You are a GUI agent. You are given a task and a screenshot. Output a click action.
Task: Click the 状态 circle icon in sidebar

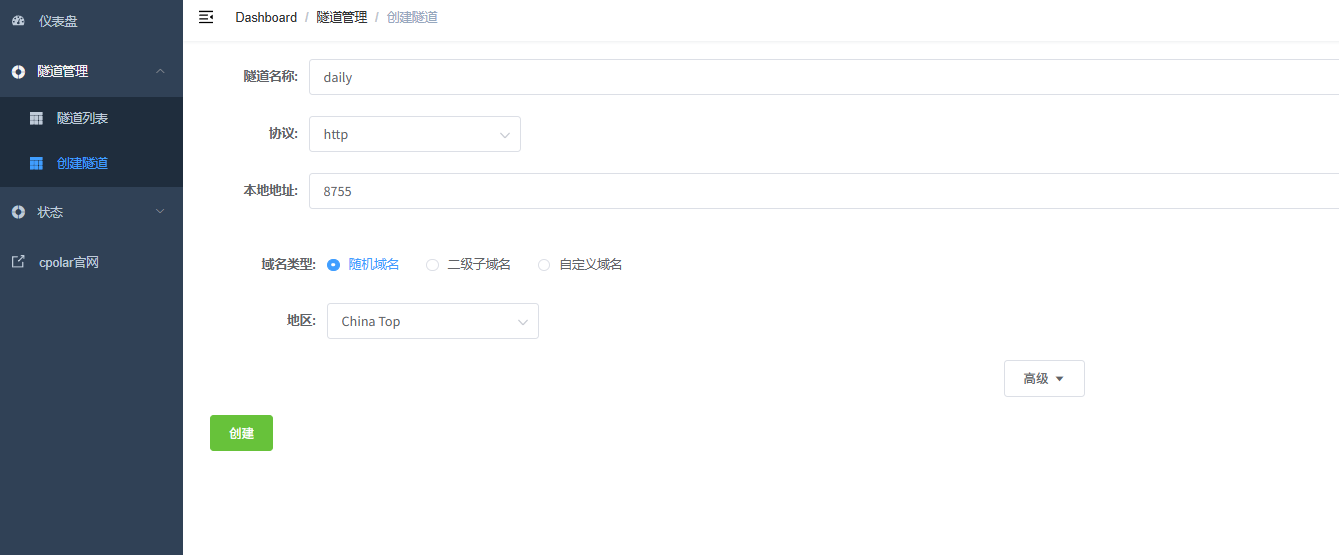pos(18,212)
